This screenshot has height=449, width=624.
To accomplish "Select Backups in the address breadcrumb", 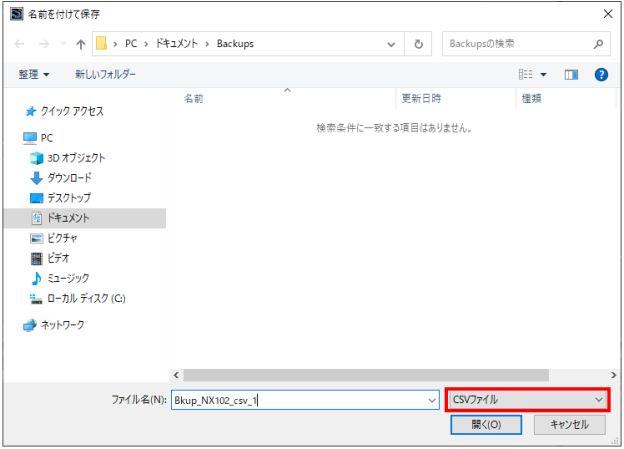I will 235,43.
